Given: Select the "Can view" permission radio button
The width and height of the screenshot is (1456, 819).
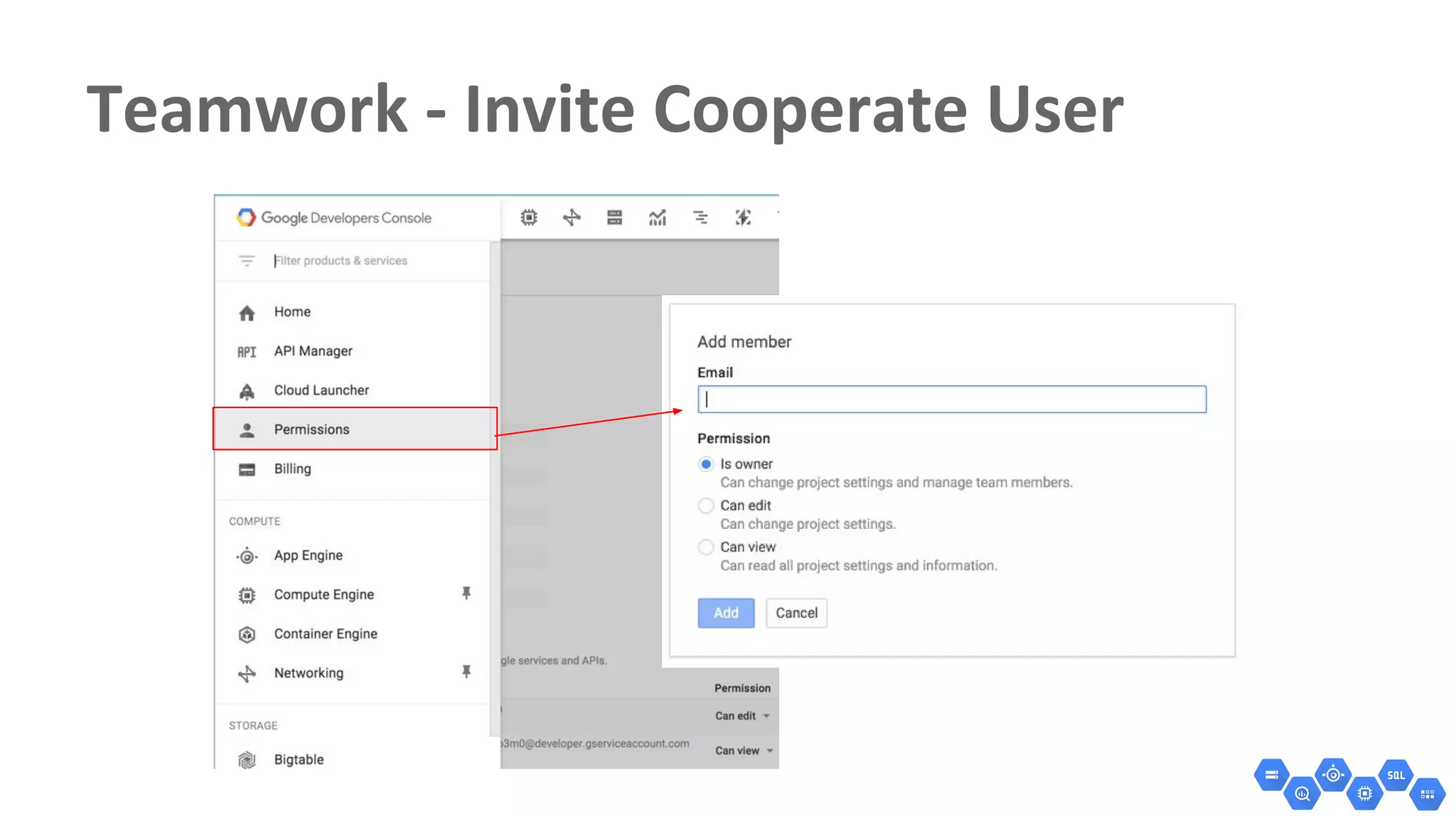Looking at the screenshot, I should pyautogui.click(x=705, y=547).
